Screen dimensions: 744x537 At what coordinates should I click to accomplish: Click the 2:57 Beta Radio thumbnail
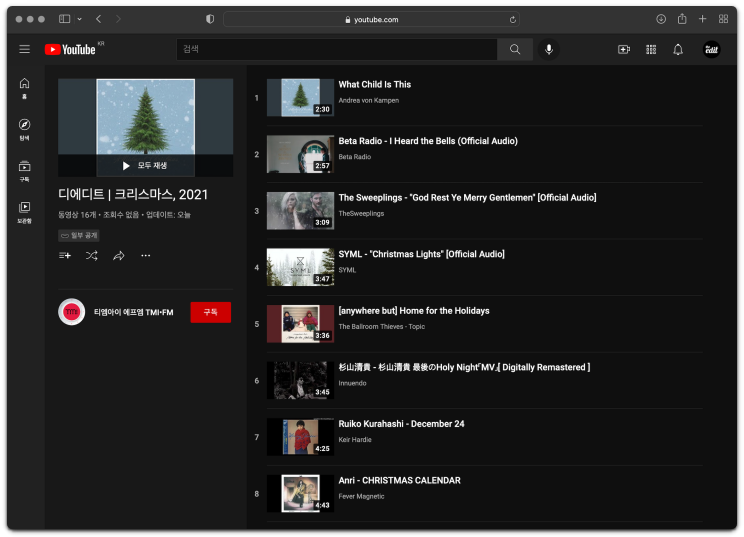(300, 154)
